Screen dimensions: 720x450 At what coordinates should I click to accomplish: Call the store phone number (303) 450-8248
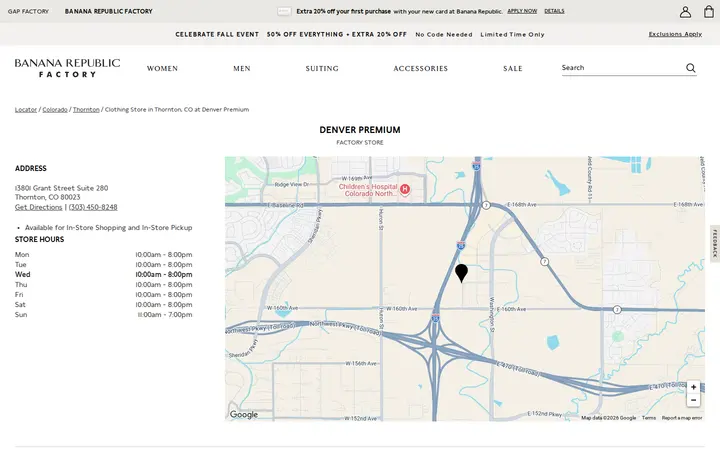coord(93,207)
